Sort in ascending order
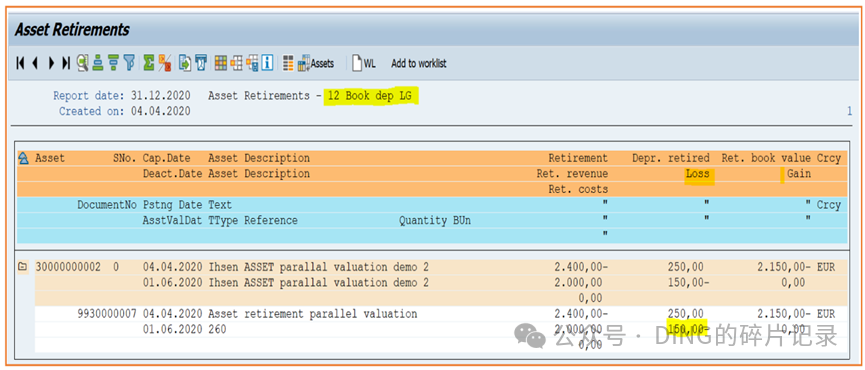 (x=98, y=63)
